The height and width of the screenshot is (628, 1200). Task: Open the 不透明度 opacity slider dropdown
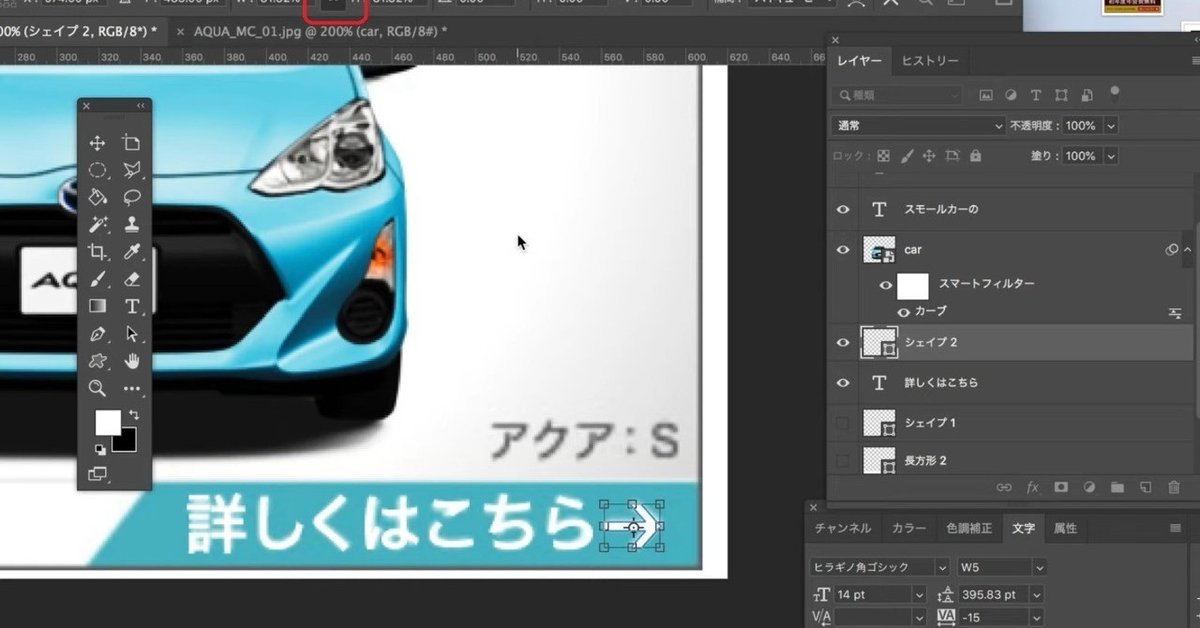coord(1111,126)
